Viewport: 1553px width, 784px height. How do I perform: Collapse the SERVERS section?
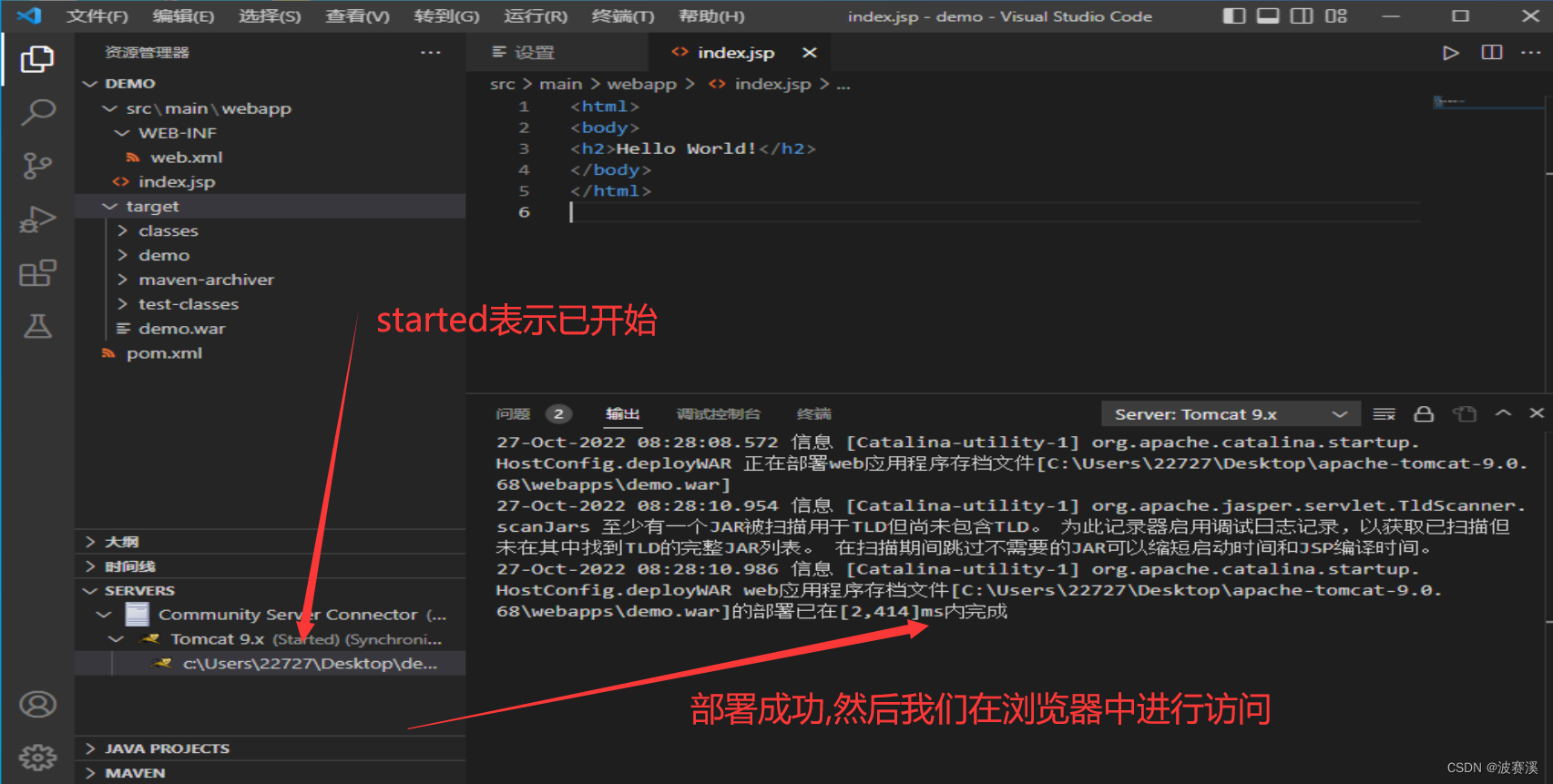(270, 591)
